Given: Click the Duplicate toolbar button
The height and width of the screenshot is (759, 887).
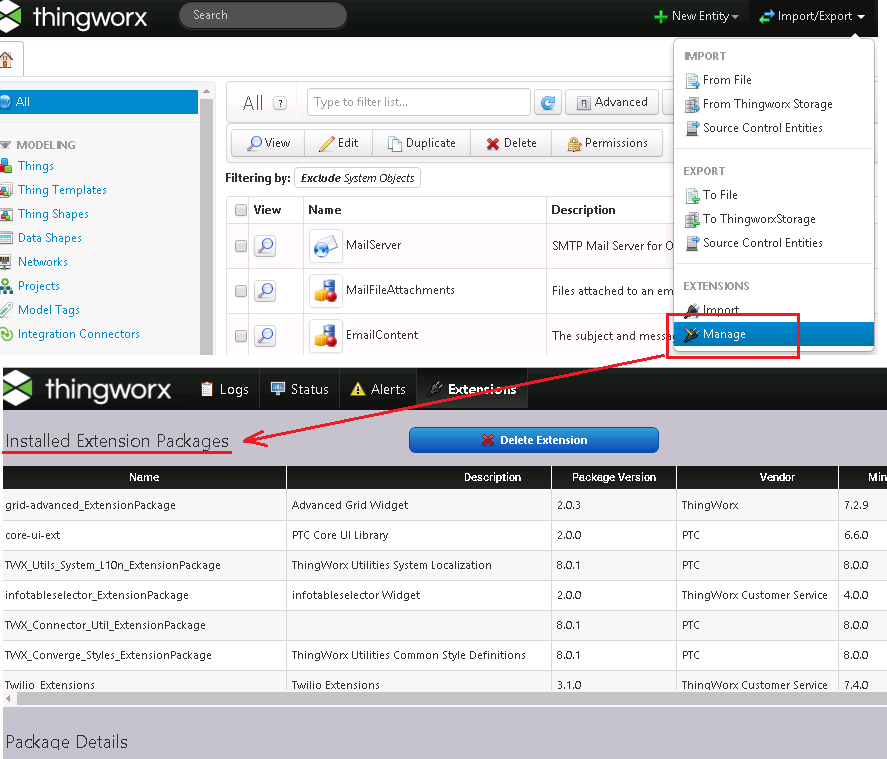Looking at the screenshot, I should pos(421,143).
